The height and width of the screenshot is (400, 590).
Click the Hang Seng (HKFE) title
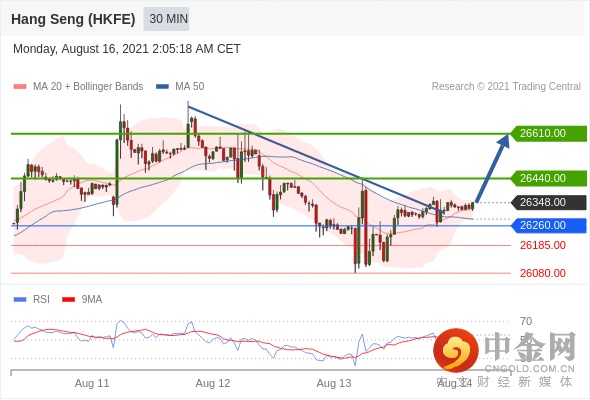[x=73, y=19]
